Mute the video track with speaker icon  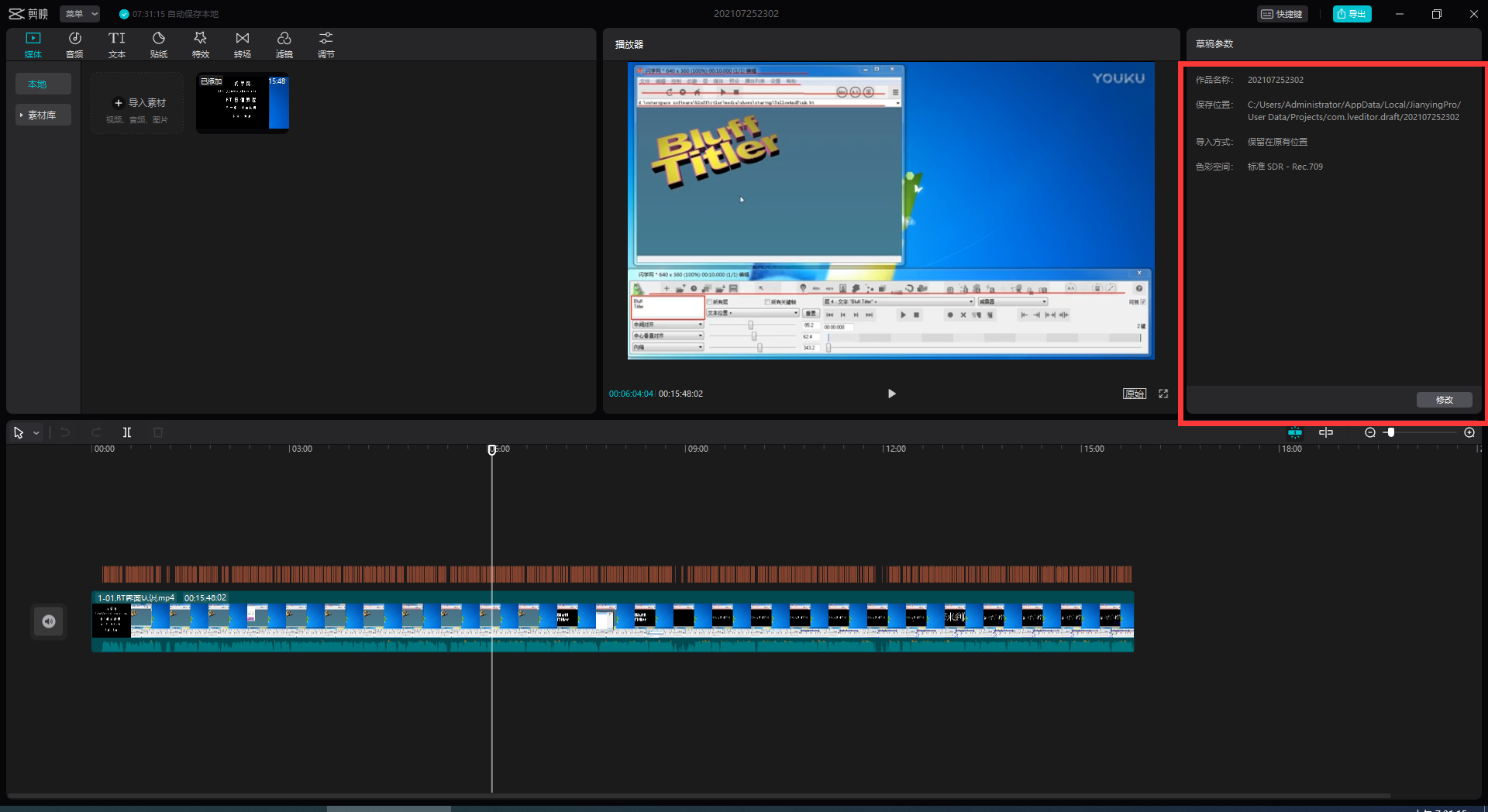pyautogui.click(x=49, y=621)
